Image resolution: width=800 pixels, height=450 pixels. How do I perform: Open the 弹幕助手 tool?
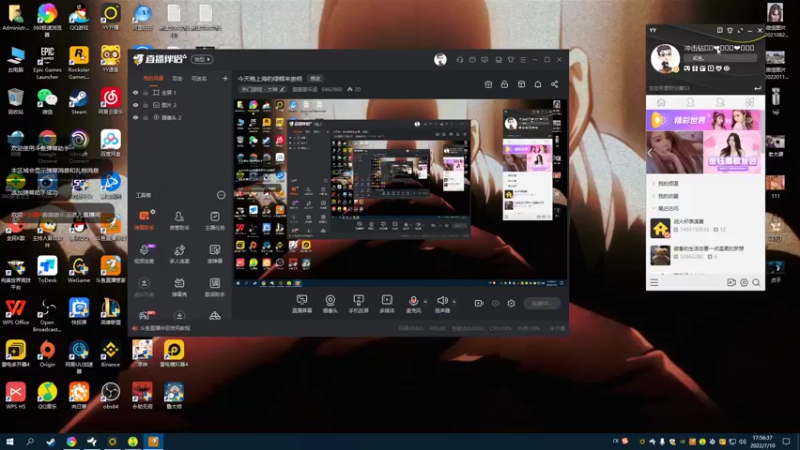pos(144,220)
